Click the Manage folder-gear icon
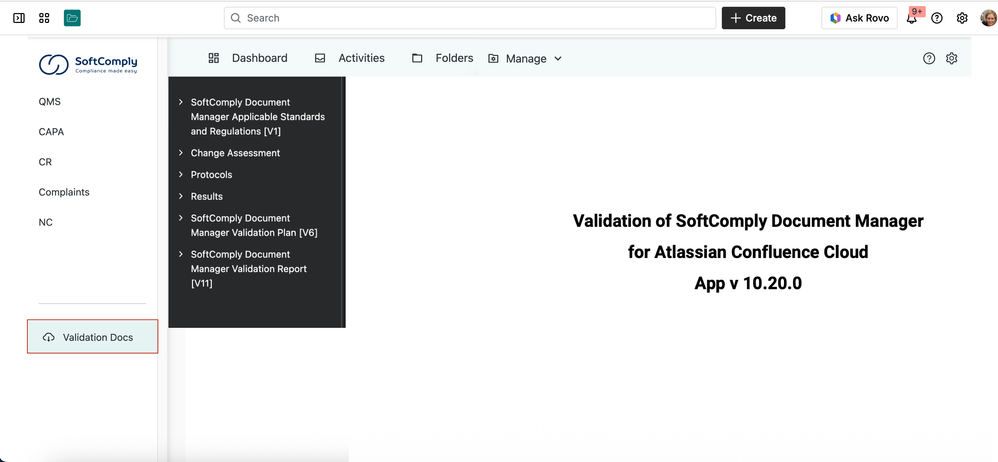 tap(493, 59)
